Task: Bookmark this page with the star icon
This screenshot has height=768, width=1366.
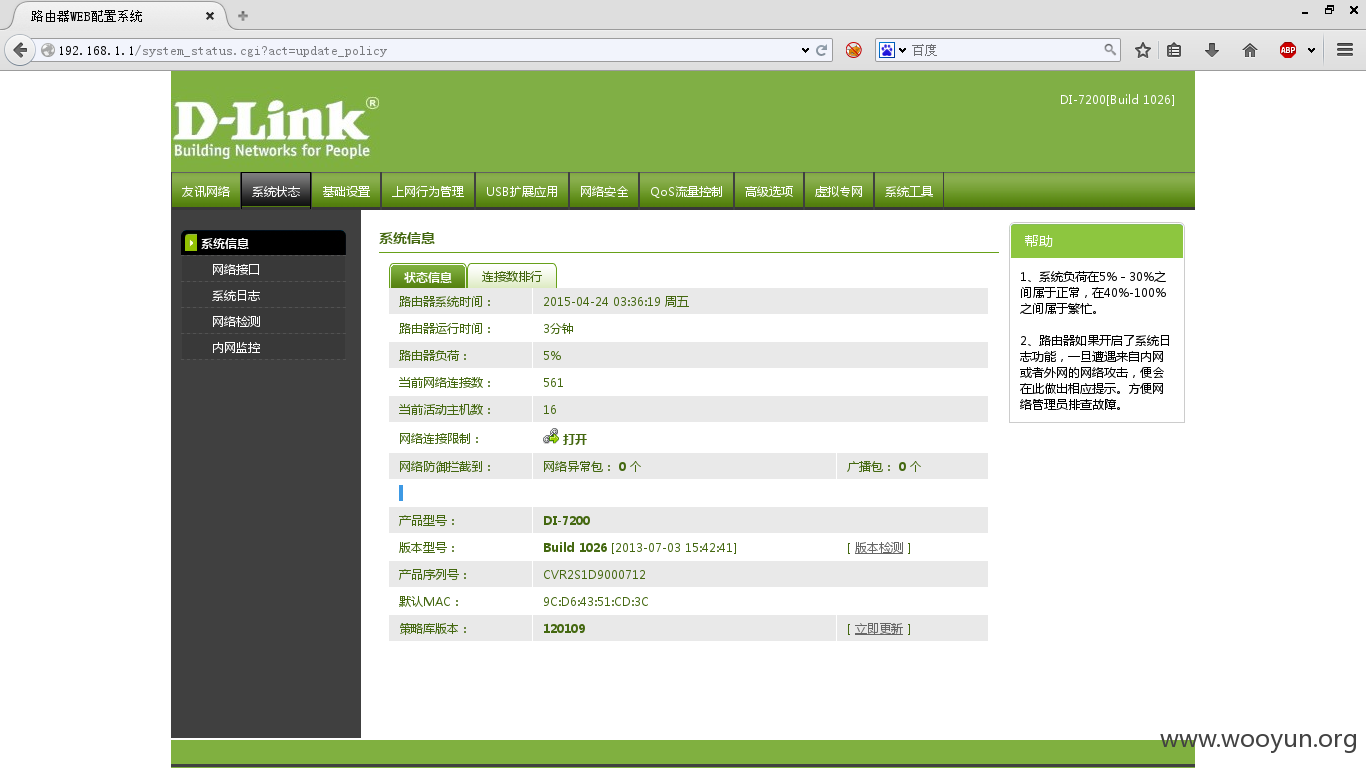Action: pyautogui.click(x=1143, y=50)
